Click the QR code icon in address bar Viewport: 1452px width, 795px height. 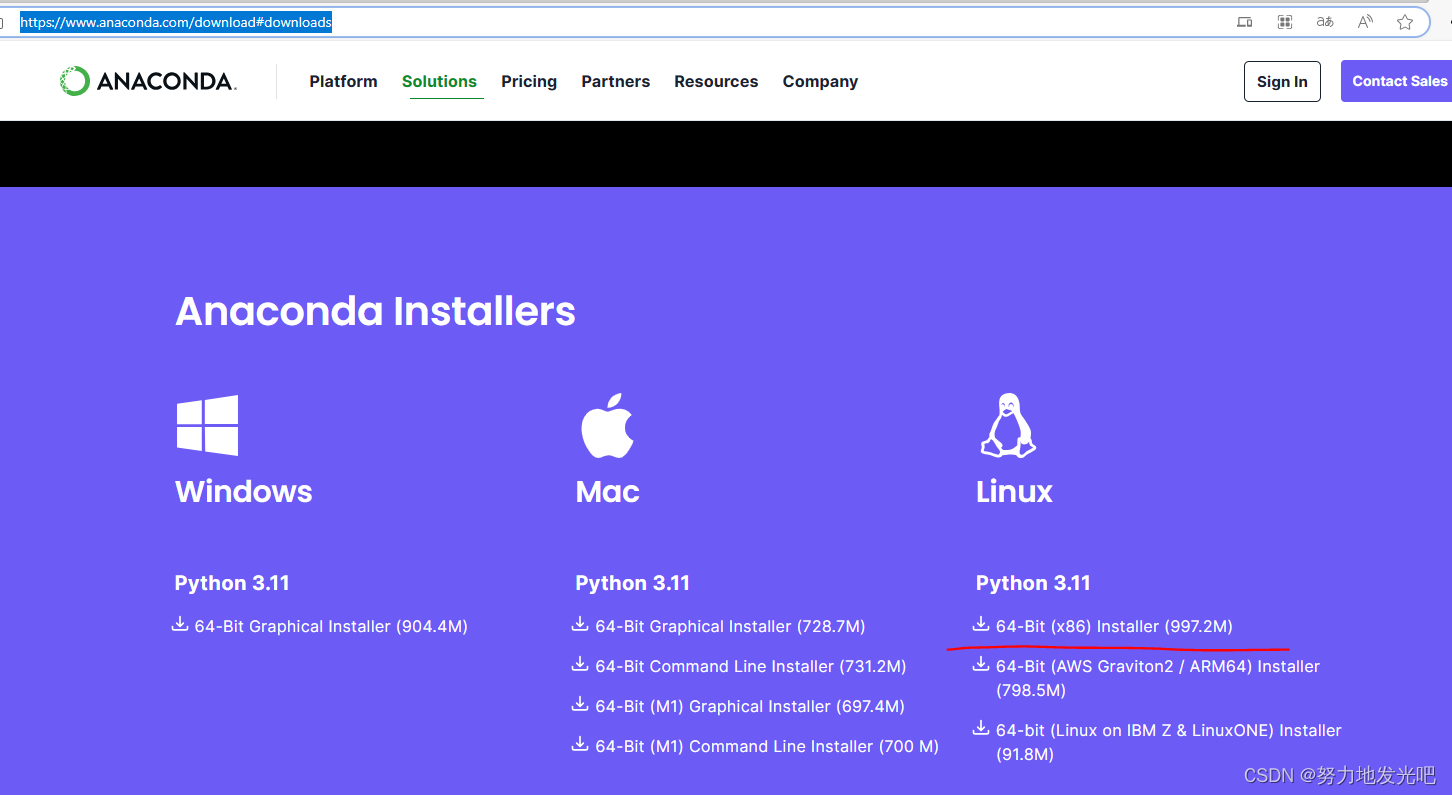tap(1285, 22)
